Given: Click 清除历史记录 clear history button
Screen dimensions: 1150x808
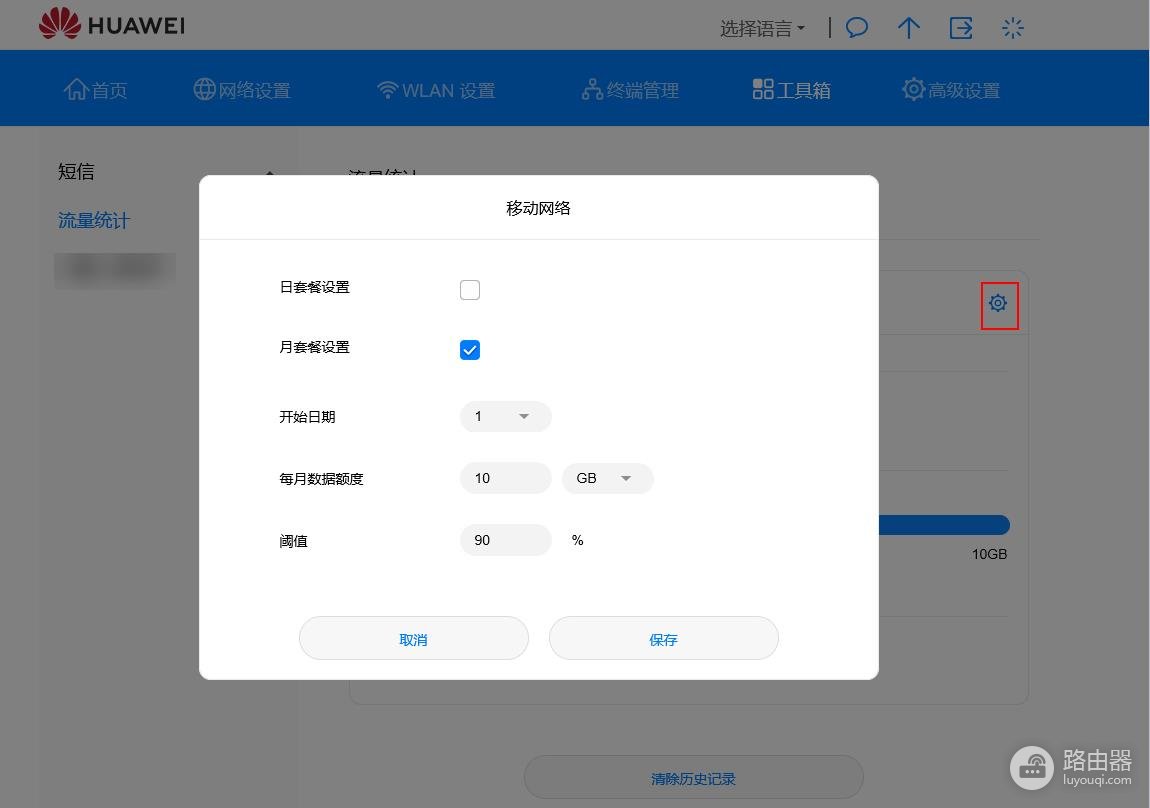Looking at the screenshot, I should click(694, 777).
